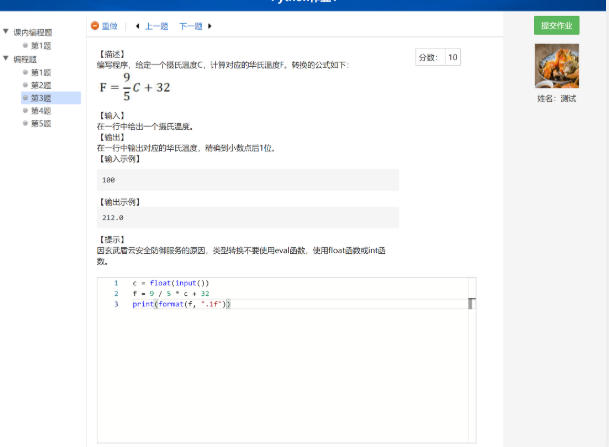Click the code editor minimap scroll marker

coord(471,303)
